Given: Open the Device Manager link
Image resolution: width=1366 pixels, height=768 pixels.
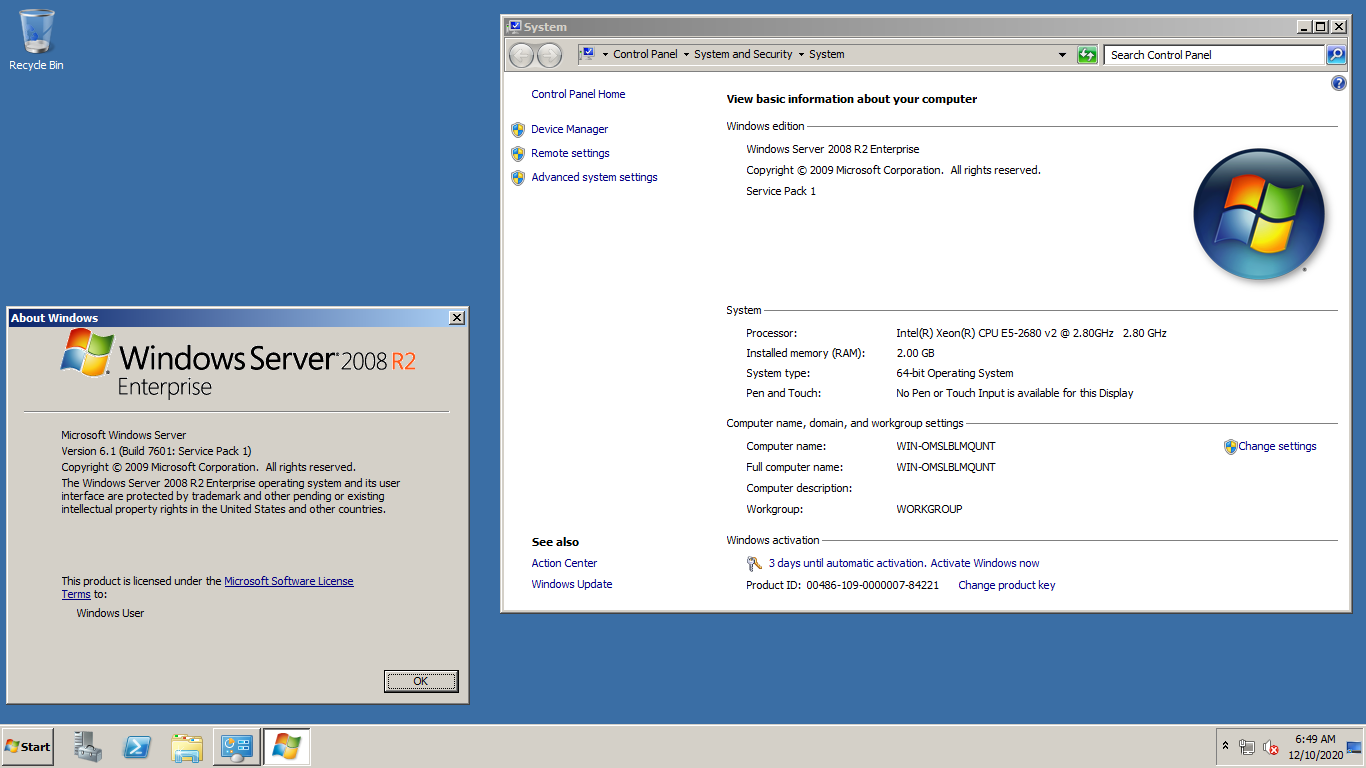Looking at the screenshot, I should tap(569, 129).
